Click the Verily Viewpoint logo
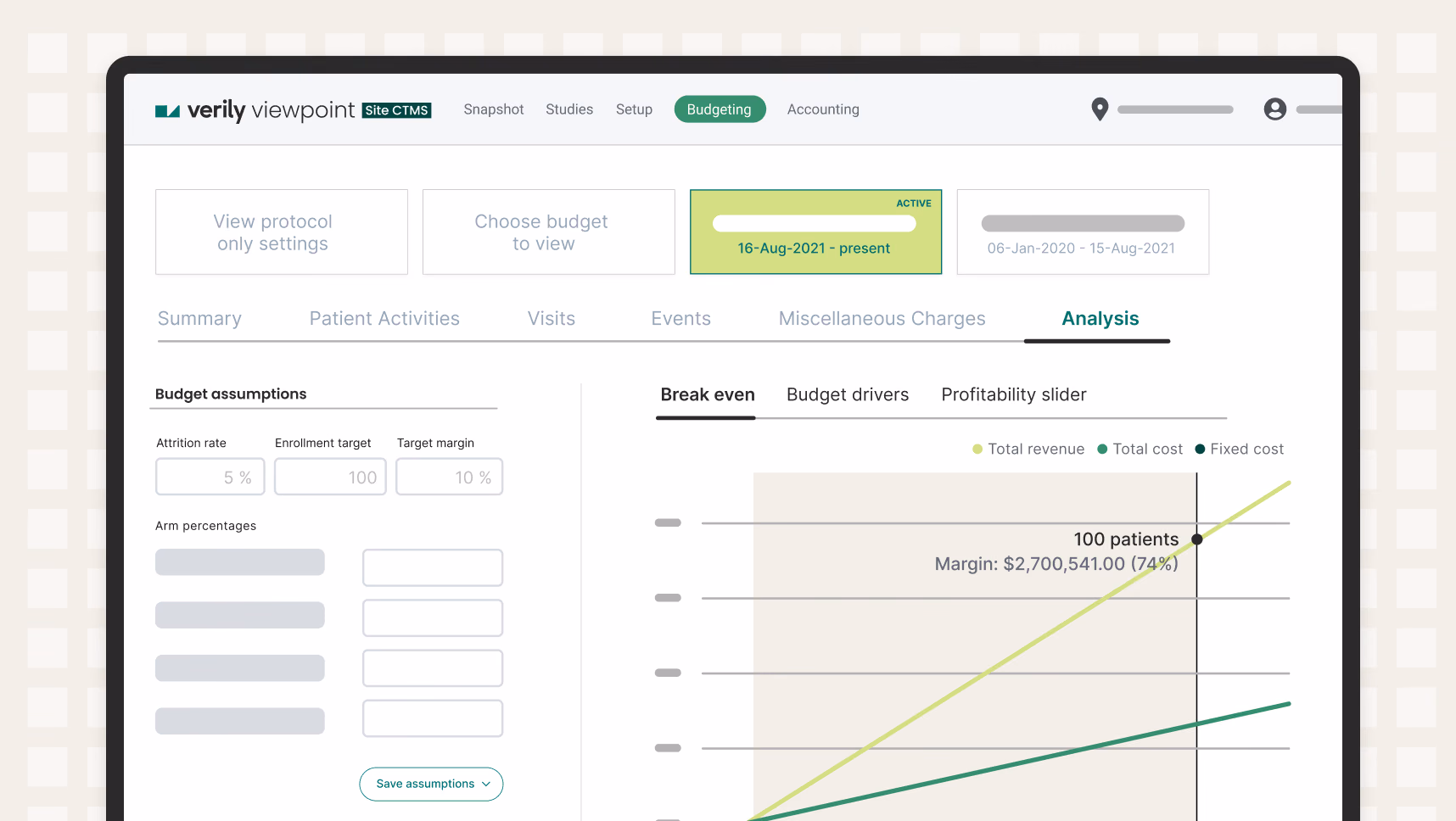Image resolution: width=1456 pixels, height=821 pixels. coord(255,110)
